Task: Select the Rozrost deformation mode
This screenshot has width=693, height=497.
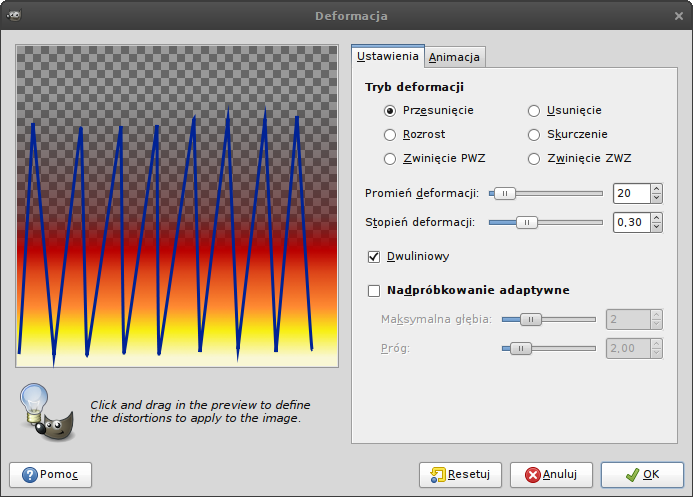Action: coord(391,134)
